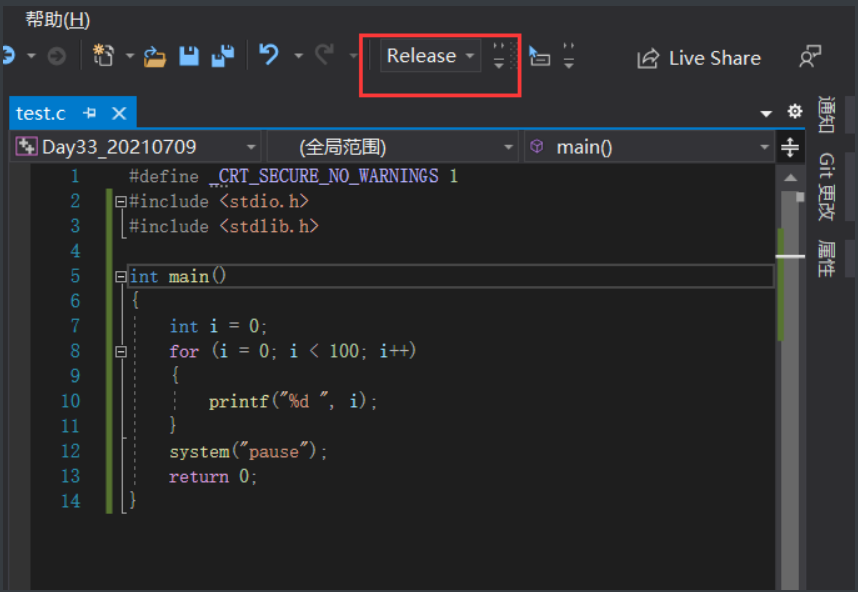Open the navigate backward history dropdown
The height and width of the screenshot is (592, 858).
pyautogui.click(x=31, y=56)
